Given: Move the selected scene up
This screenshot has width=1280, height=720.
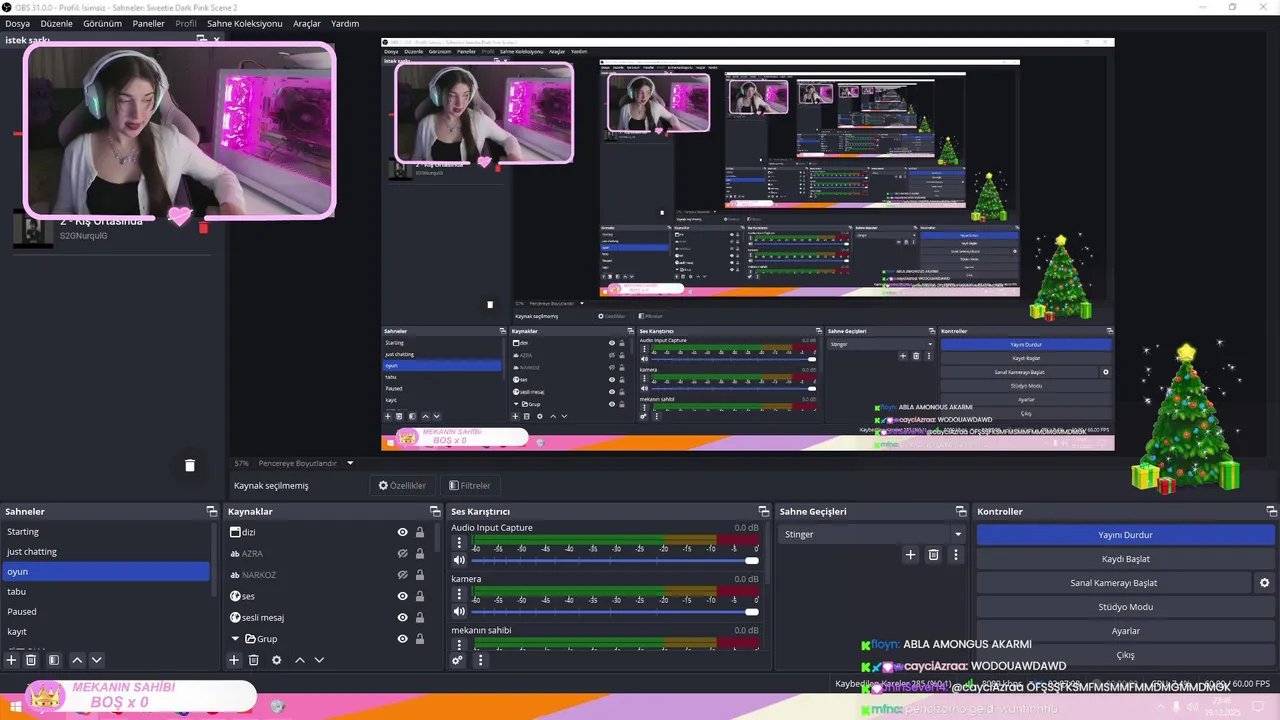Looking at the screenshot, I should (x=77, y=660).
